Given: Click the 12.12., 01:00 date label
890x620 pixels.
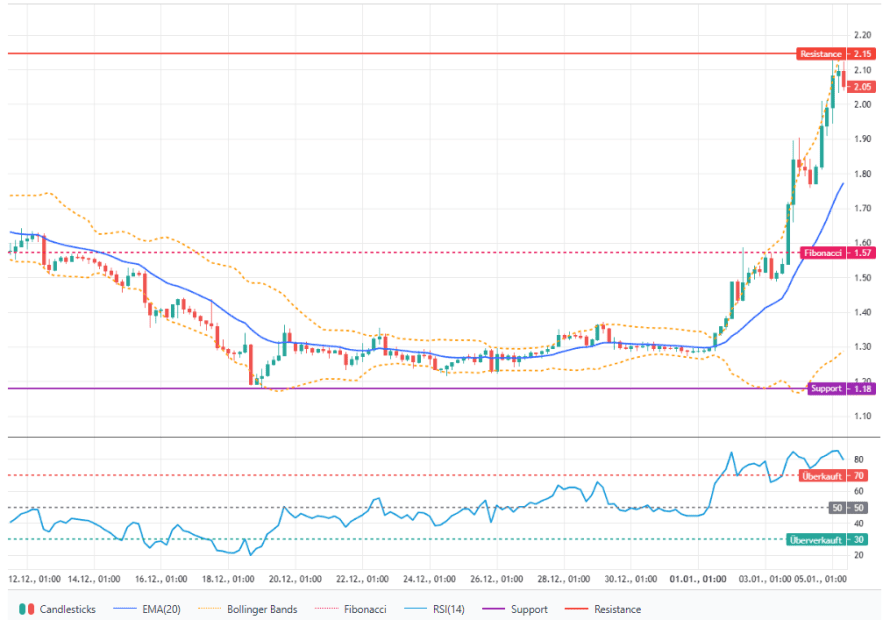Looking at the screenshot, I should pos(36,578).
